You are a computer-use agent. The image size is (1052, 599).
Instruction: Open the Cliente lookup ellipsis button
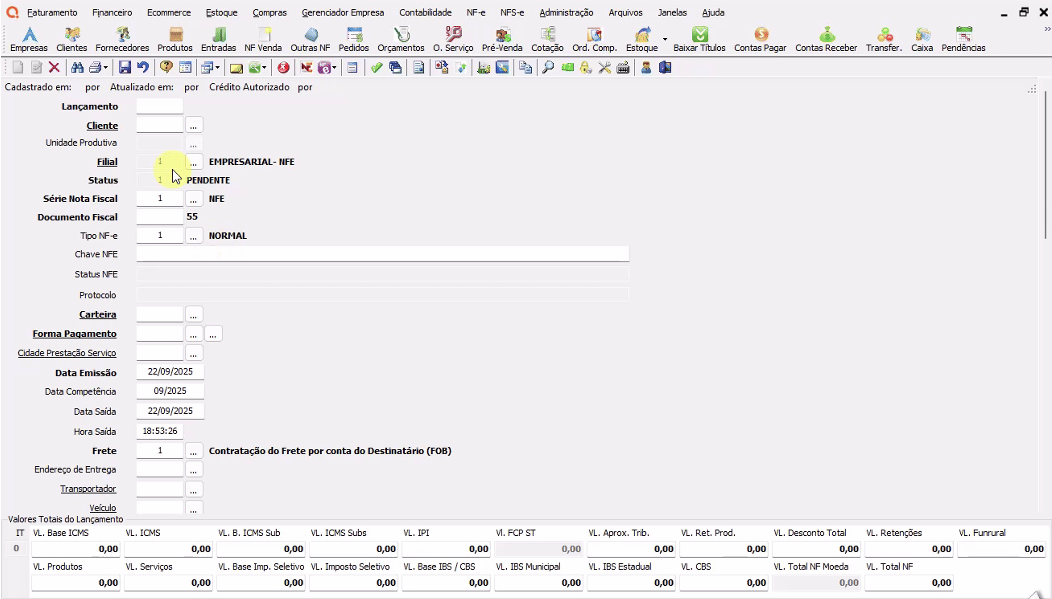pos(194,125)
